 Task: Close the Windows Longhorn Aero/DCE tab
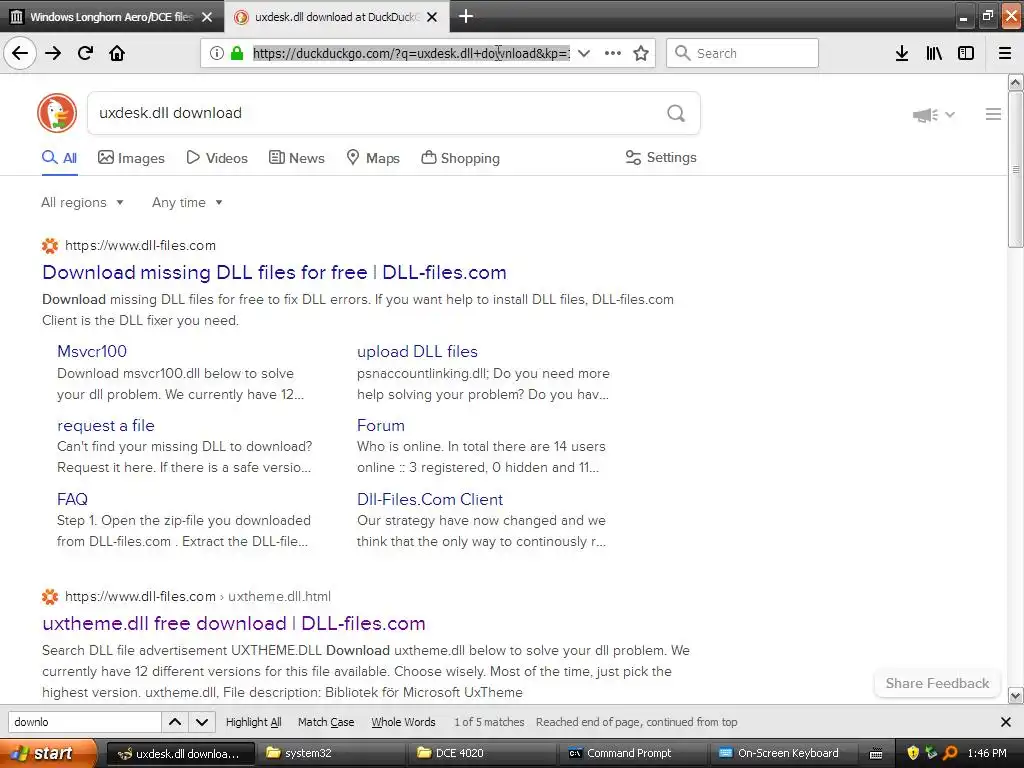(207, 17)
